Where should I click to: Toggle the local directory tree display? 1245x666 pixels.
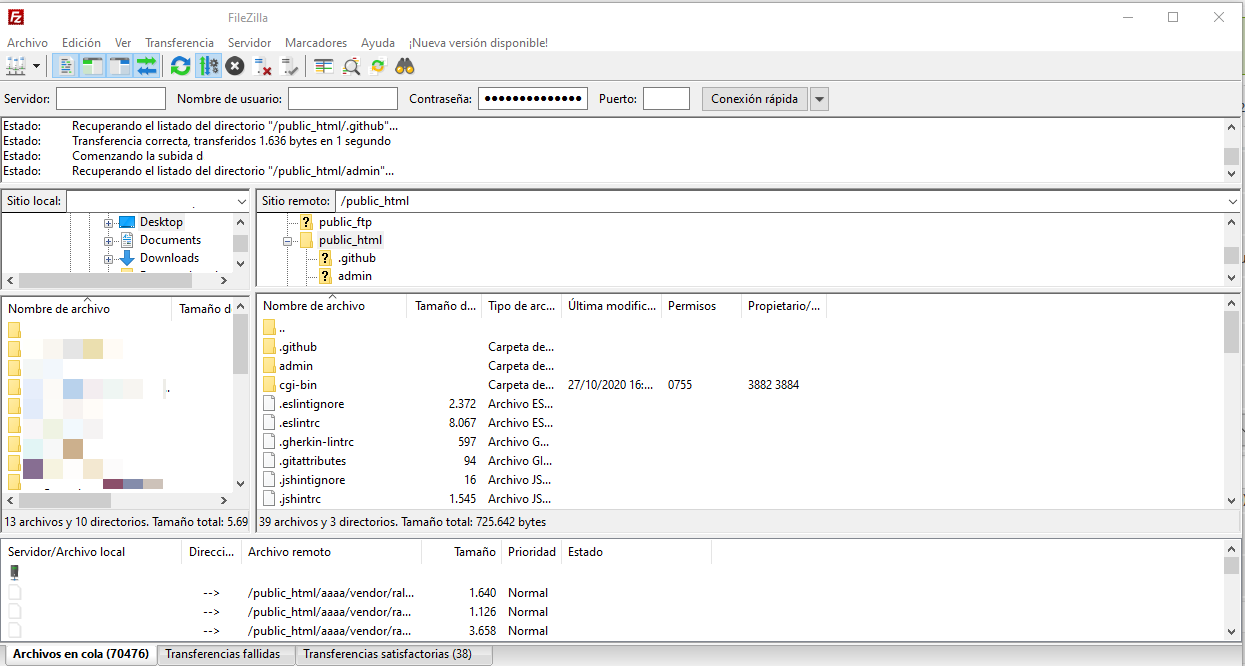93,66
